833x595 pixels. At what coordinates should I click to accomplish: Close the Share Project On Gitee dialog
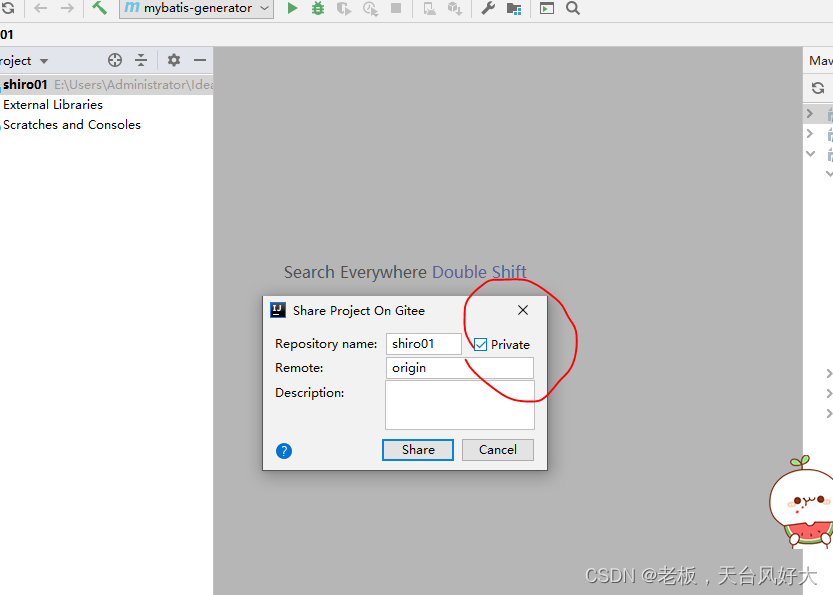click(523, 310)
